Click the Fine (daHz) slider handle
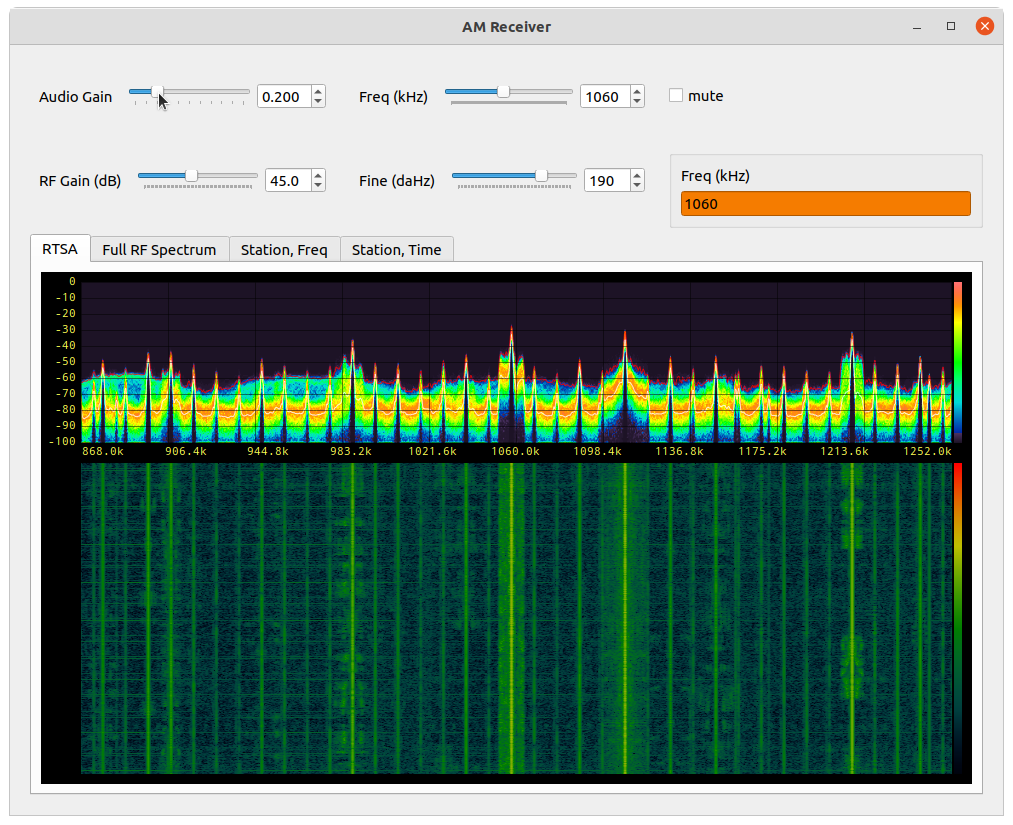The height and width of the screenshot is (825, 1013). [x=541, y=175]
